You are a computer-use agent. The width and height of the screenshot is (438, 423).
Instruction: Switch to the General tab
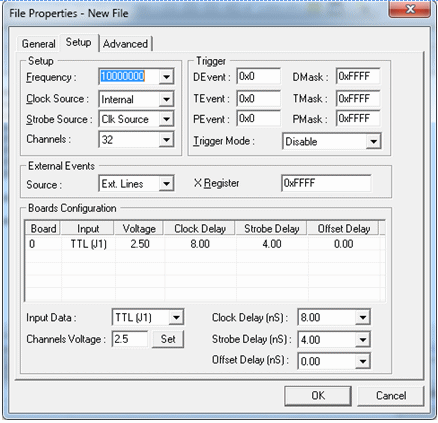coord(38,44)
